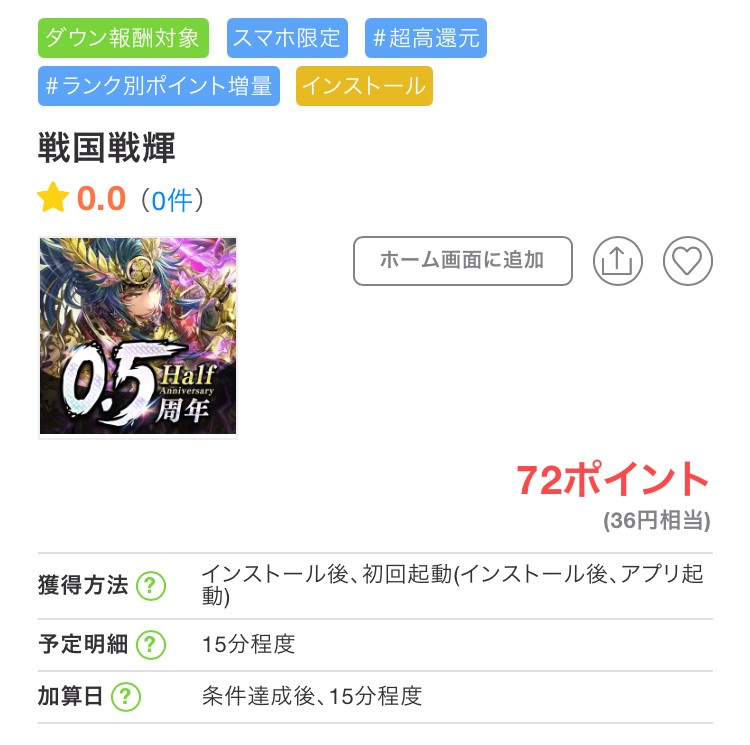Tap the share upload icon
Image resolution: width=750 pixels, height=745 pixels.
click(618, 261)
